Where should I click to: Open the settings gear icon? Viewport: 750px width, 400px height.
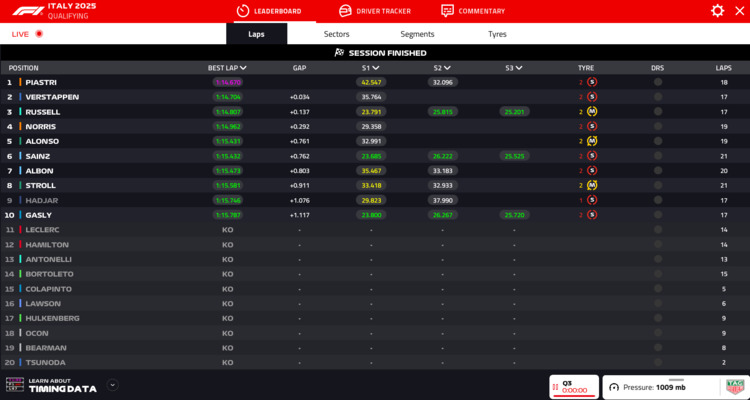click(x=717, y=11)
